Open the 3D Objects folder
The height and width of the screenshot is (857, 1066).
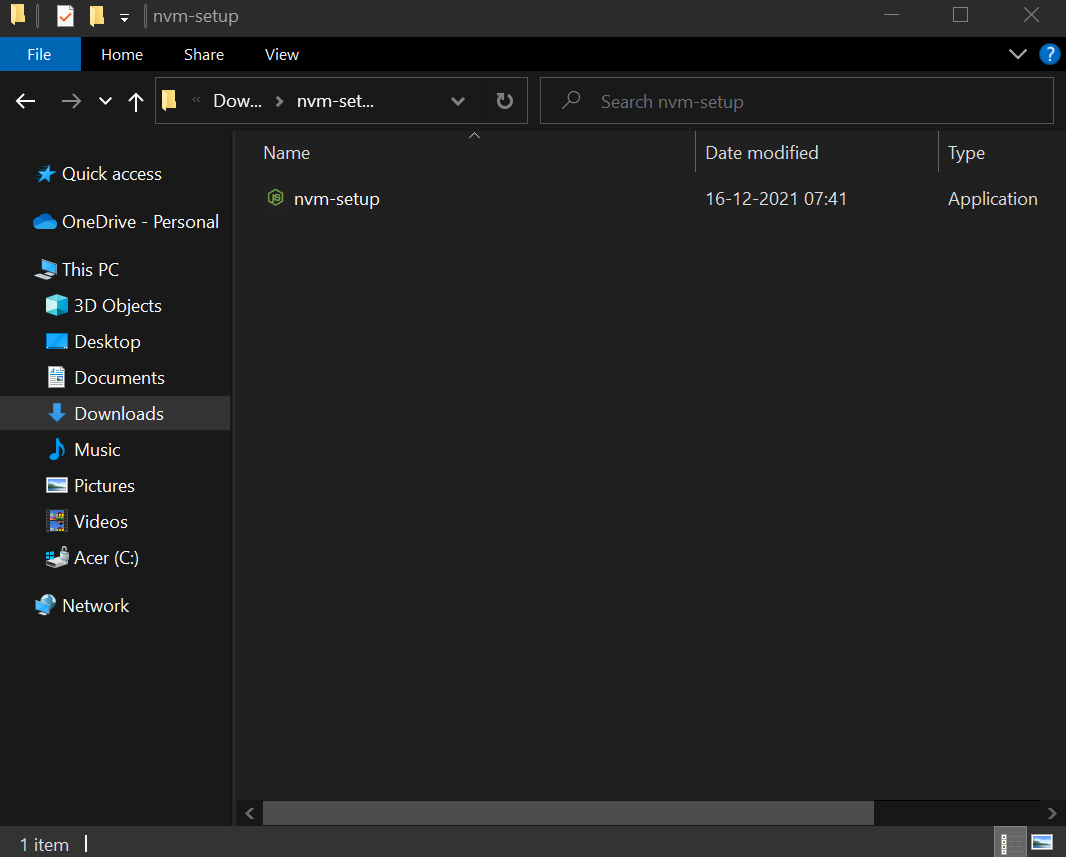118,305
